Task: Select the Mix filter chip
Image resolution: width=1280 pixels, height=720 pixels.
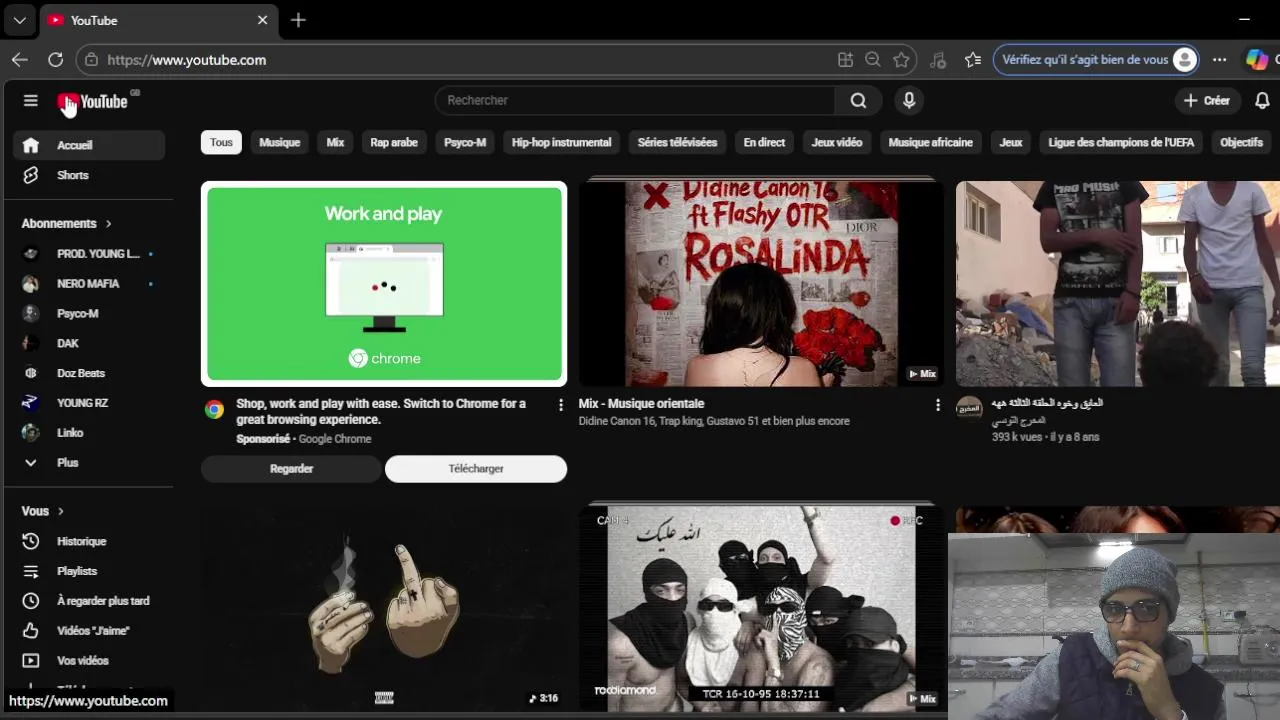Action: tap(335, 142)
